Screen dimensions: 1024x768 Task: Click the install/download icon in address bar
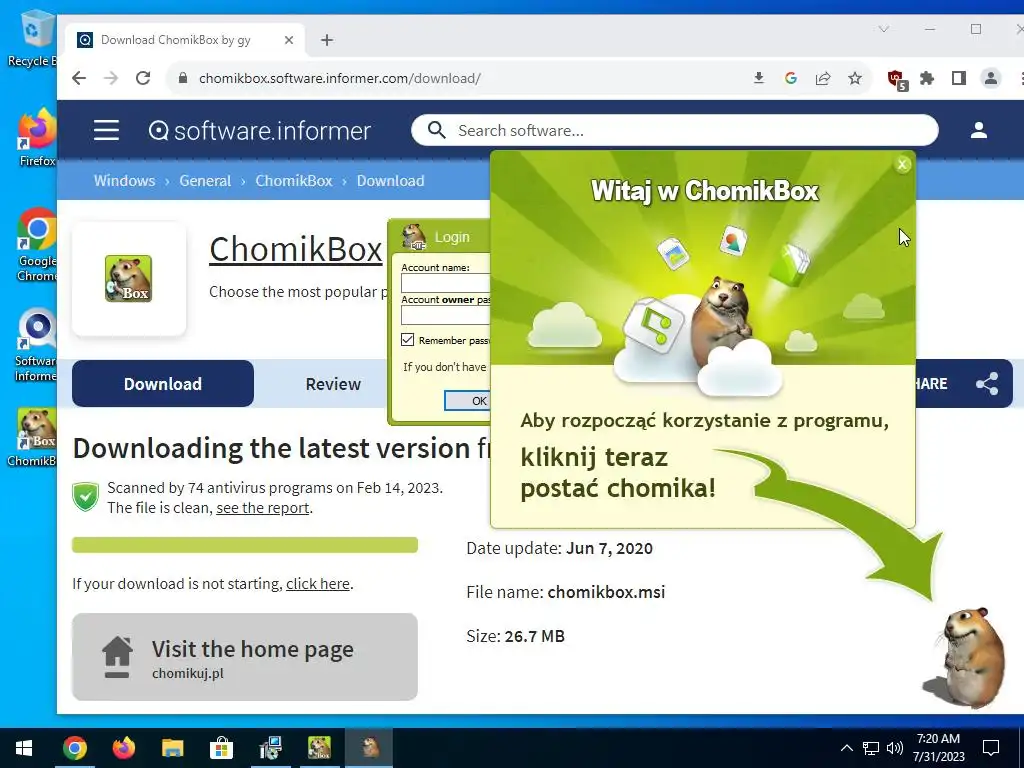[758, 78]
